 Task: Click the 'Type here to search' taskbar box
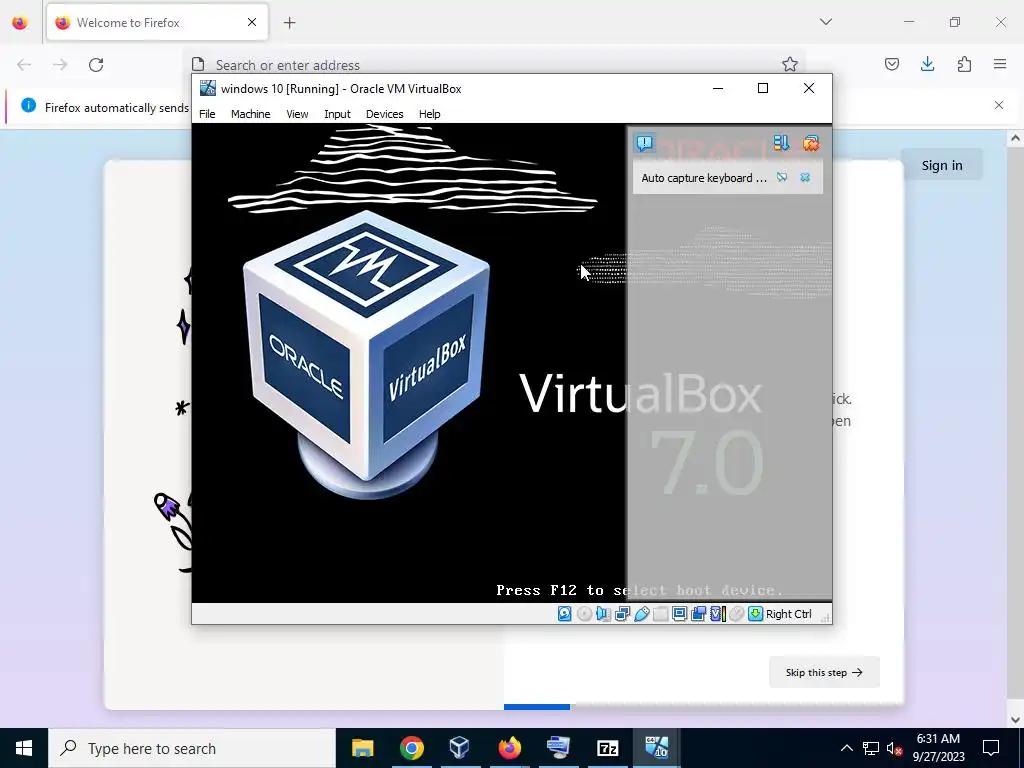click(x=192, y=748)
